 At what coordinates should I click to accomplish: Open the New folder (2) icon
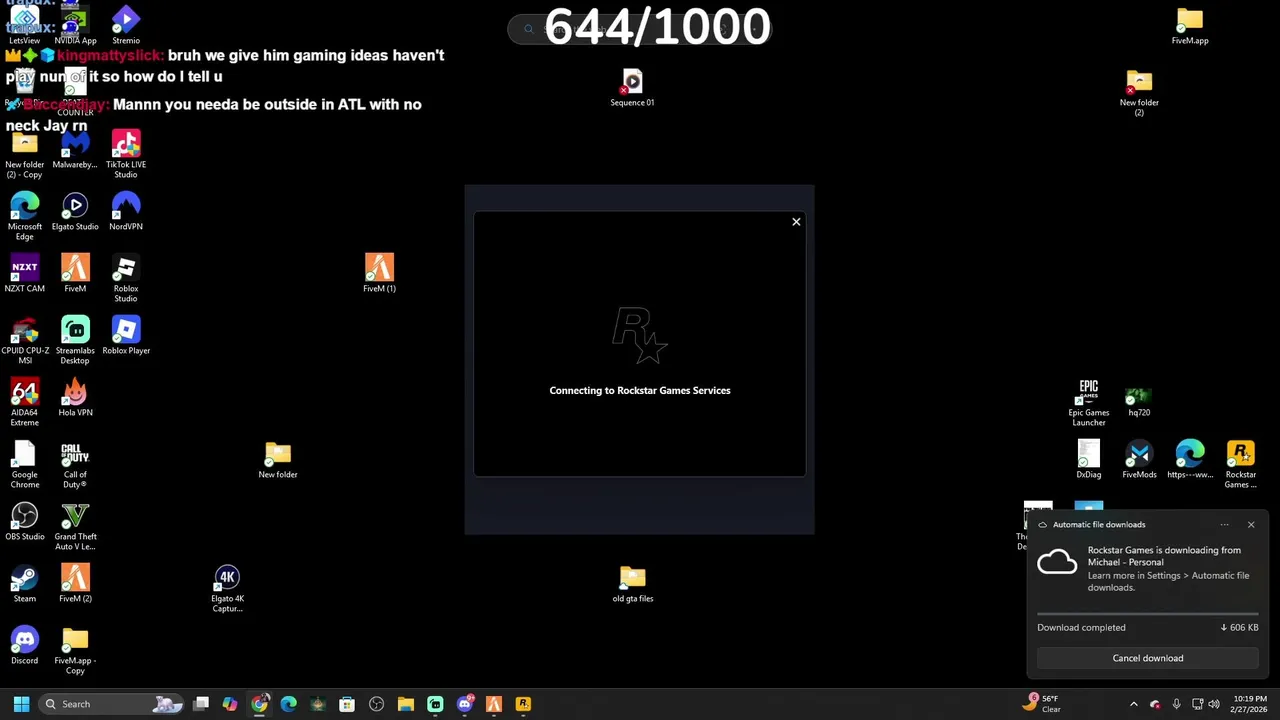coord(1139,93)
